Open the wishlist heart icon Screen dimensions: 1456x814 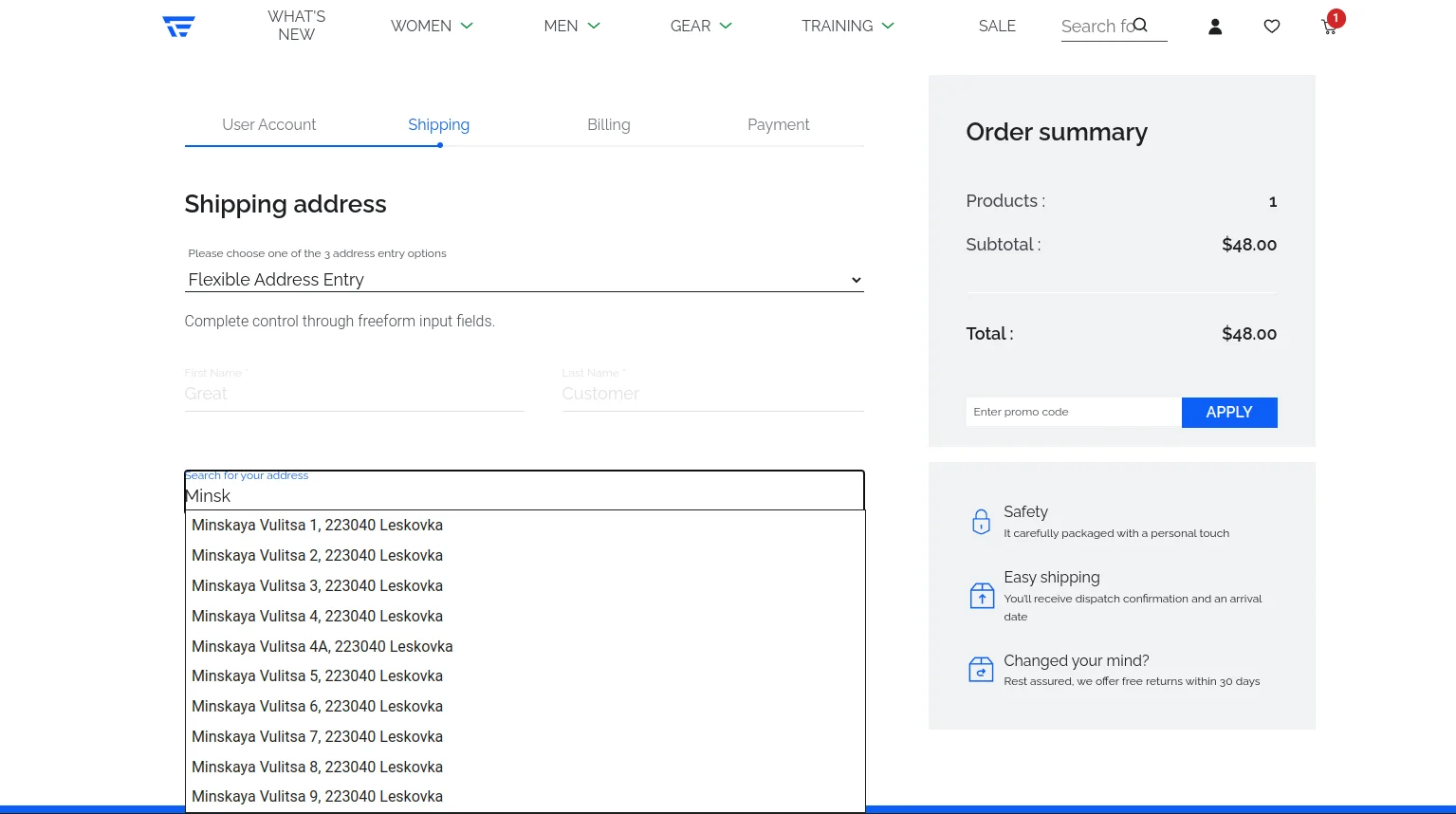tap(1272, 27)
